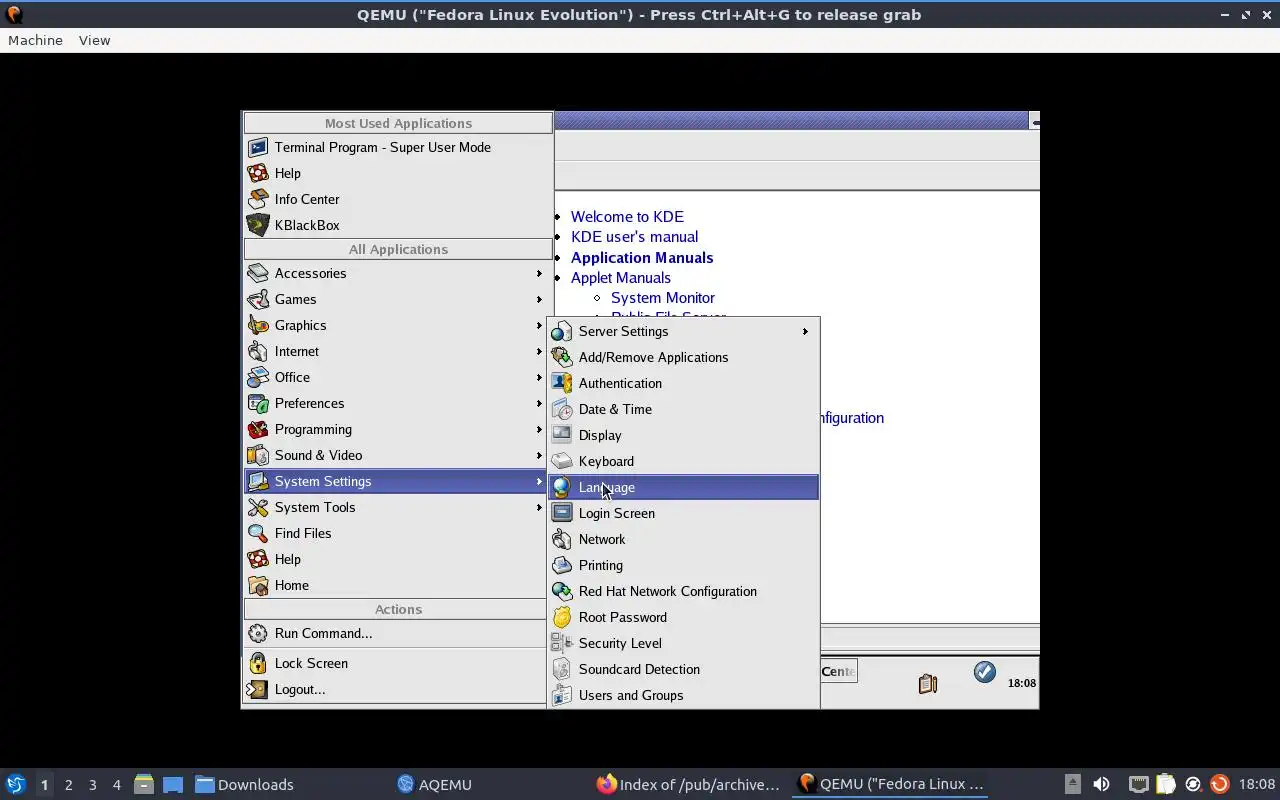Click the Home folder icon
1280x800 pixels.
[x=258, y=585]
